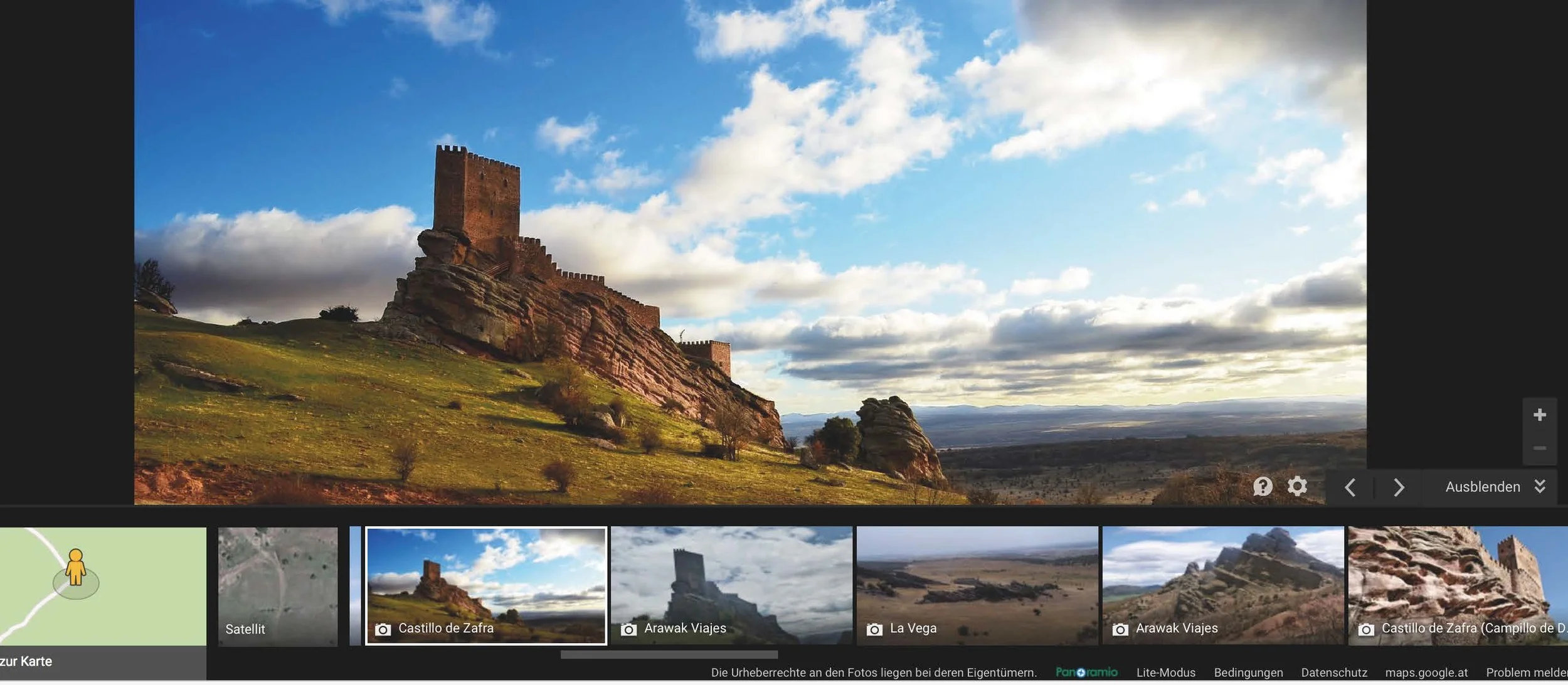The image size is (1568, 685).
Task: Switch to Satellit map view
Action: point(277,587)
